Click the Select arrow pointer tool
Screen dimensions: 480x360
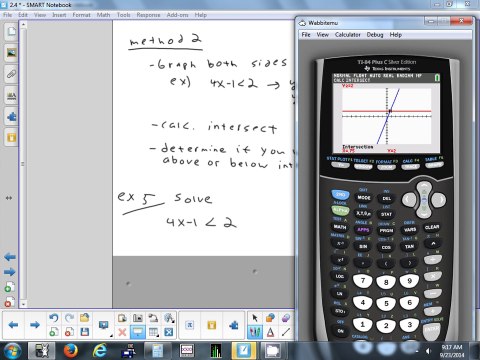(x=255, y=318)
